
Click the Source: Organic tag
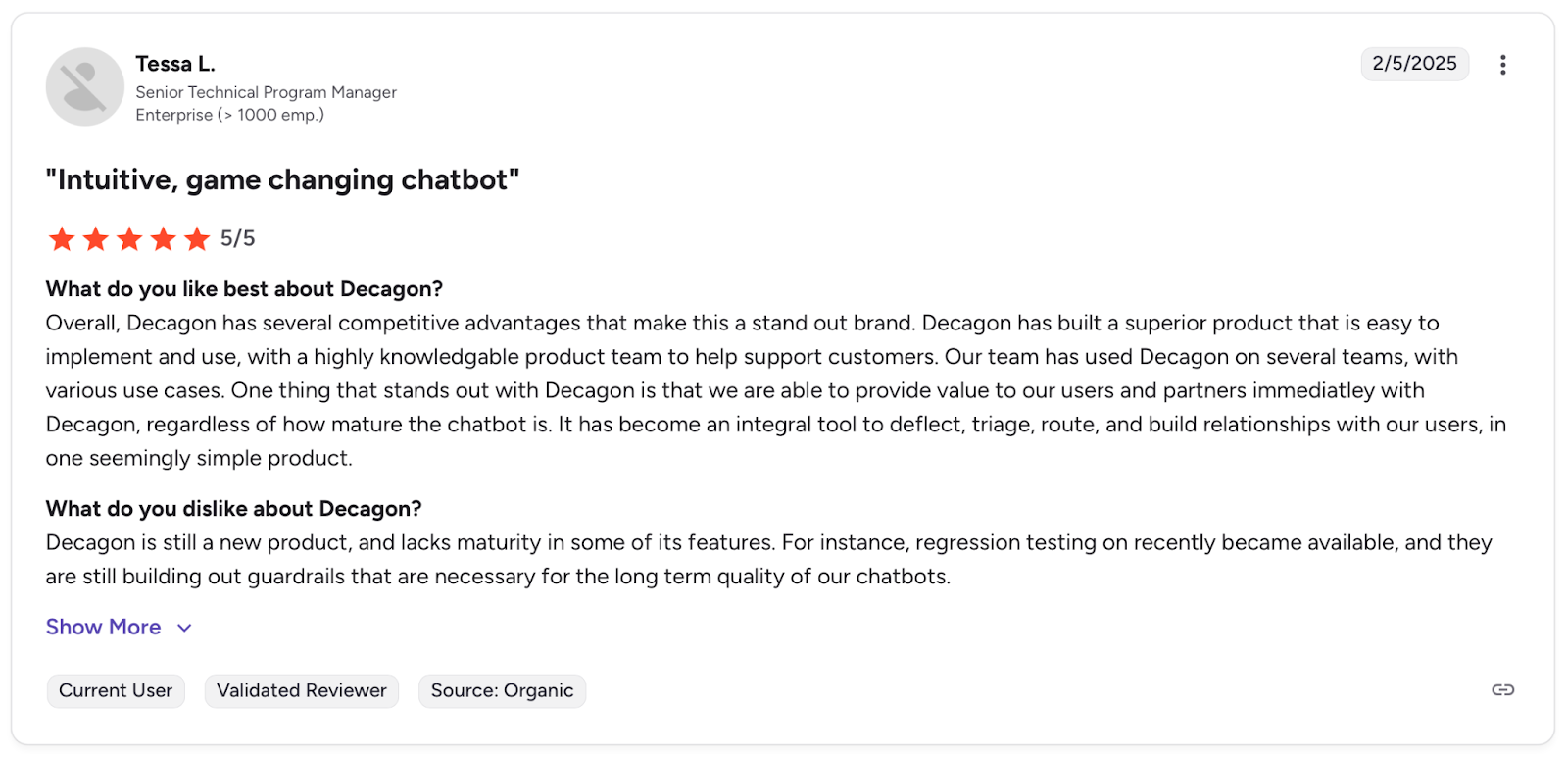tap(502, 691)
